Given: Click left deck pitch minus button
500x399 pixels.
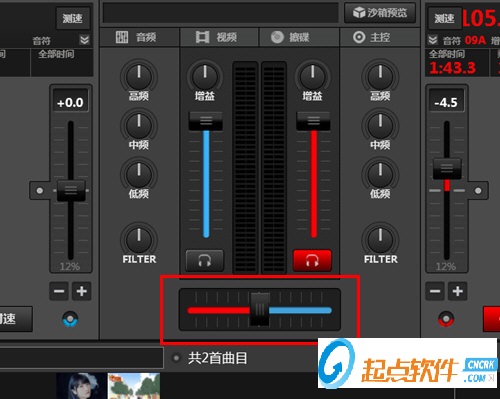Looking at the screenshot, I should [x=59, y=291].
